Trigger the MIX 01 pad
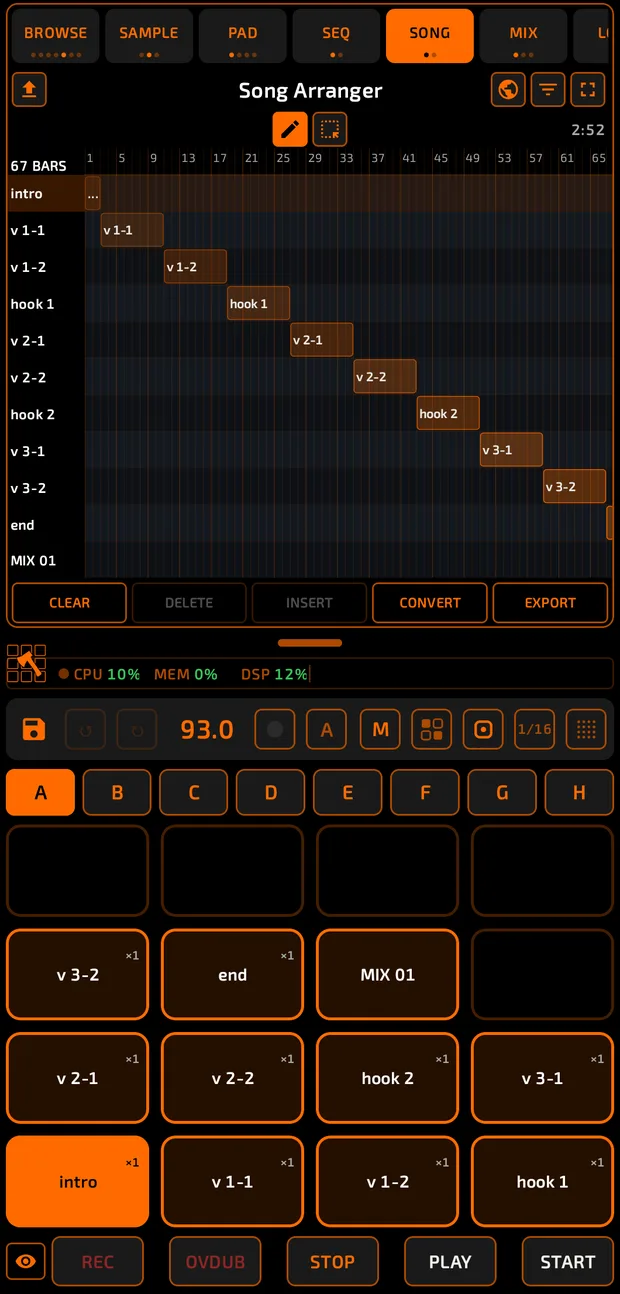This screenshot has height=1294, width=620. pos(387,974)
